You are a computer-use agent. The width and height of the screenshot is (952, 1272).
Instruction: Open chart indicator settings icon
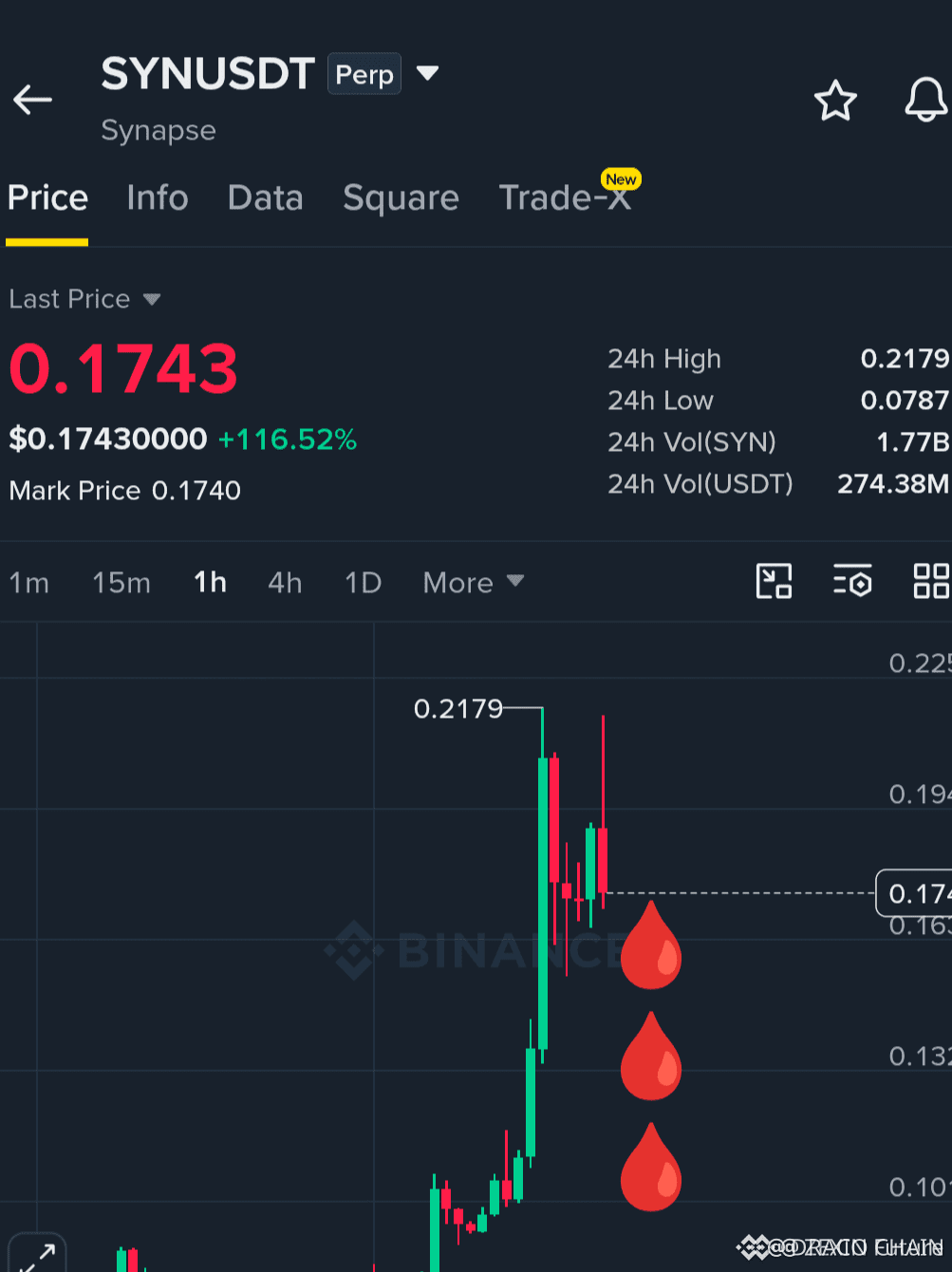852,581
